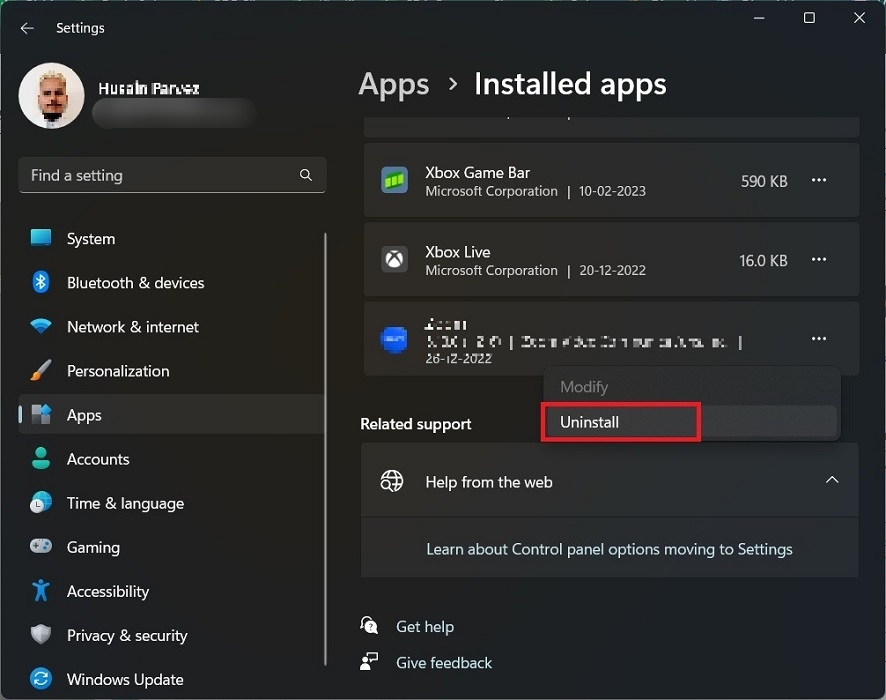Viewport: 886px width, 700px height.
Task: Click the back arrow to return
Action: (27, 28)
